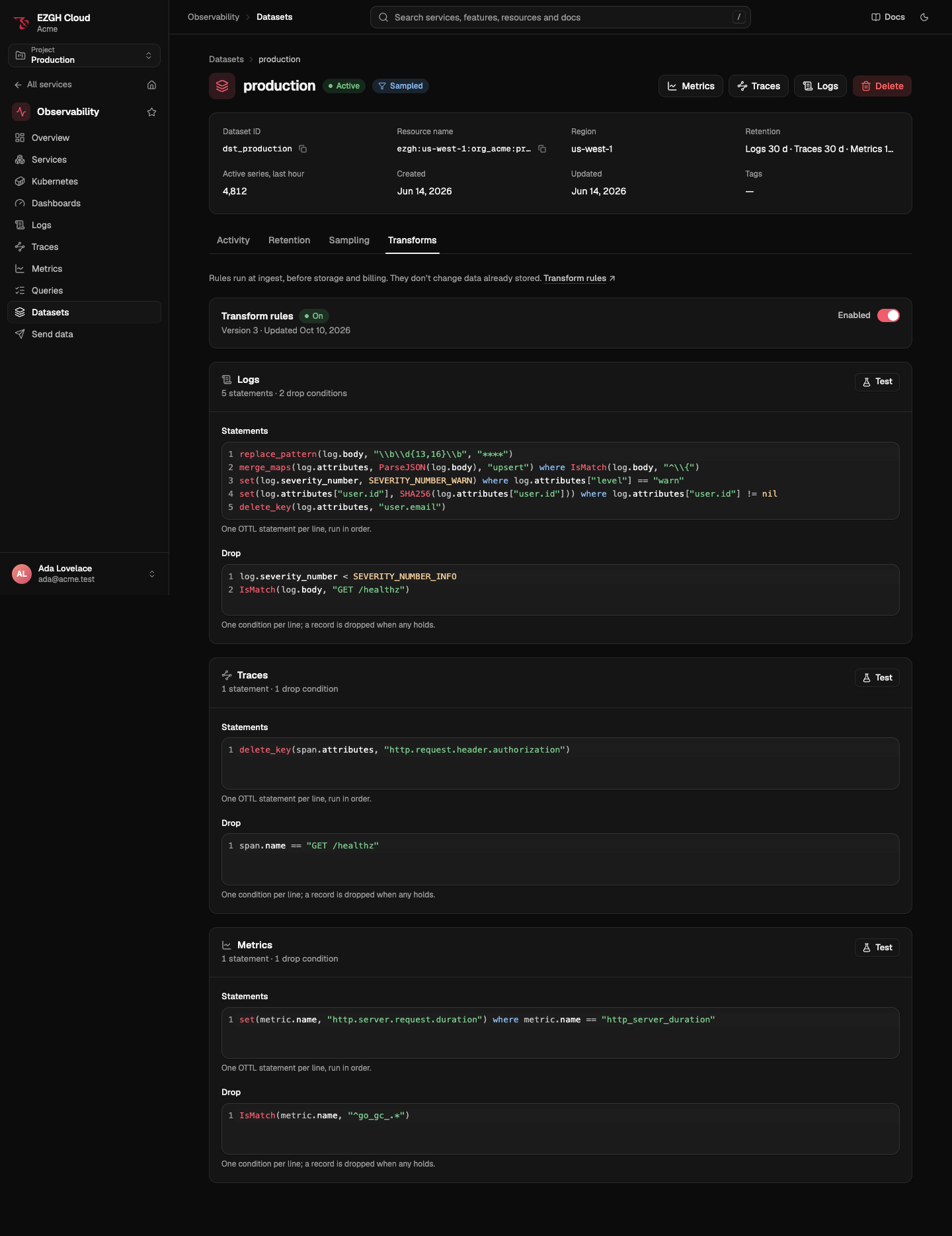The image size is (952, 1236).
Task: Open Logs in the sidebar
Action: 84,225
